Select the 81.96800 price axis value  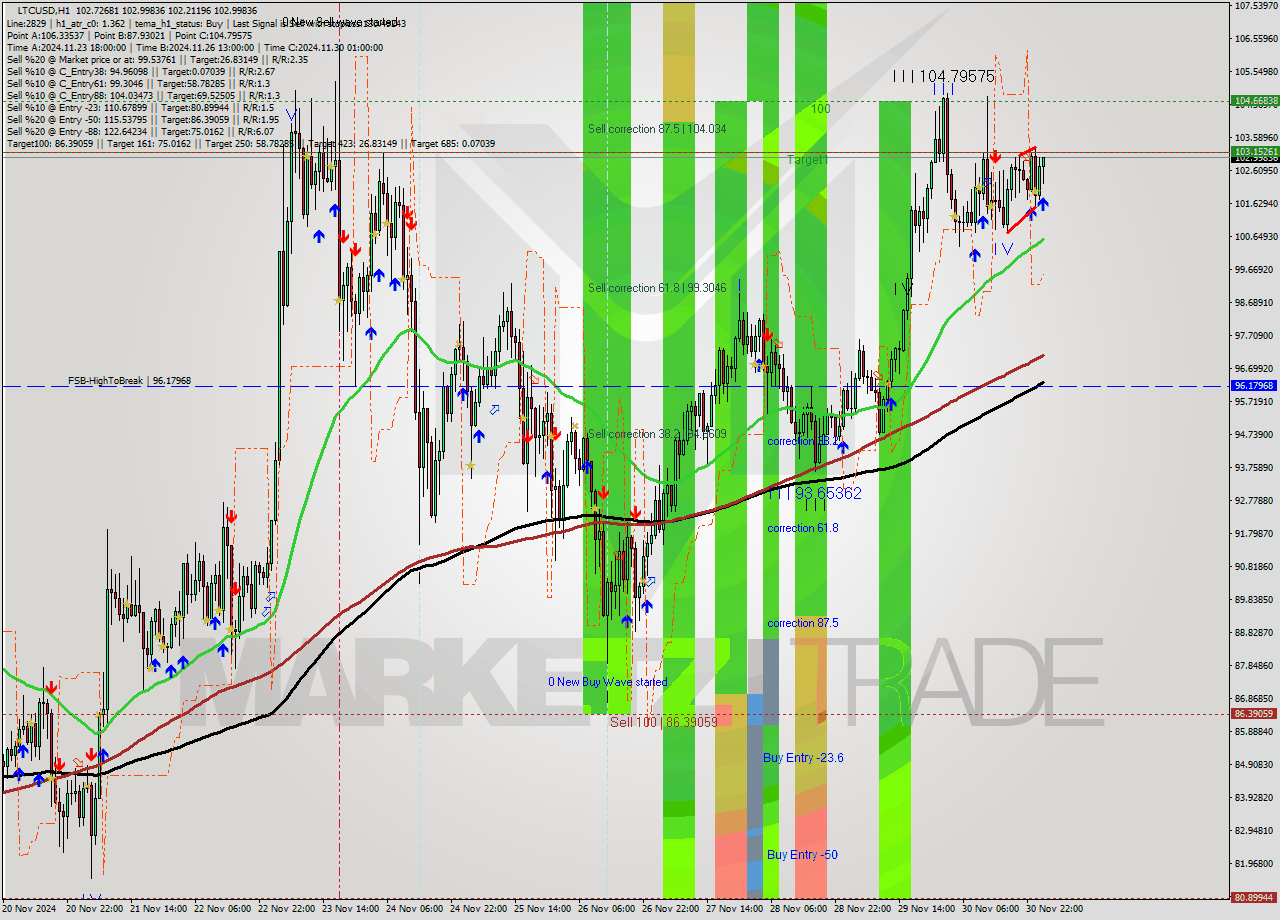(x=1256, y=864)
